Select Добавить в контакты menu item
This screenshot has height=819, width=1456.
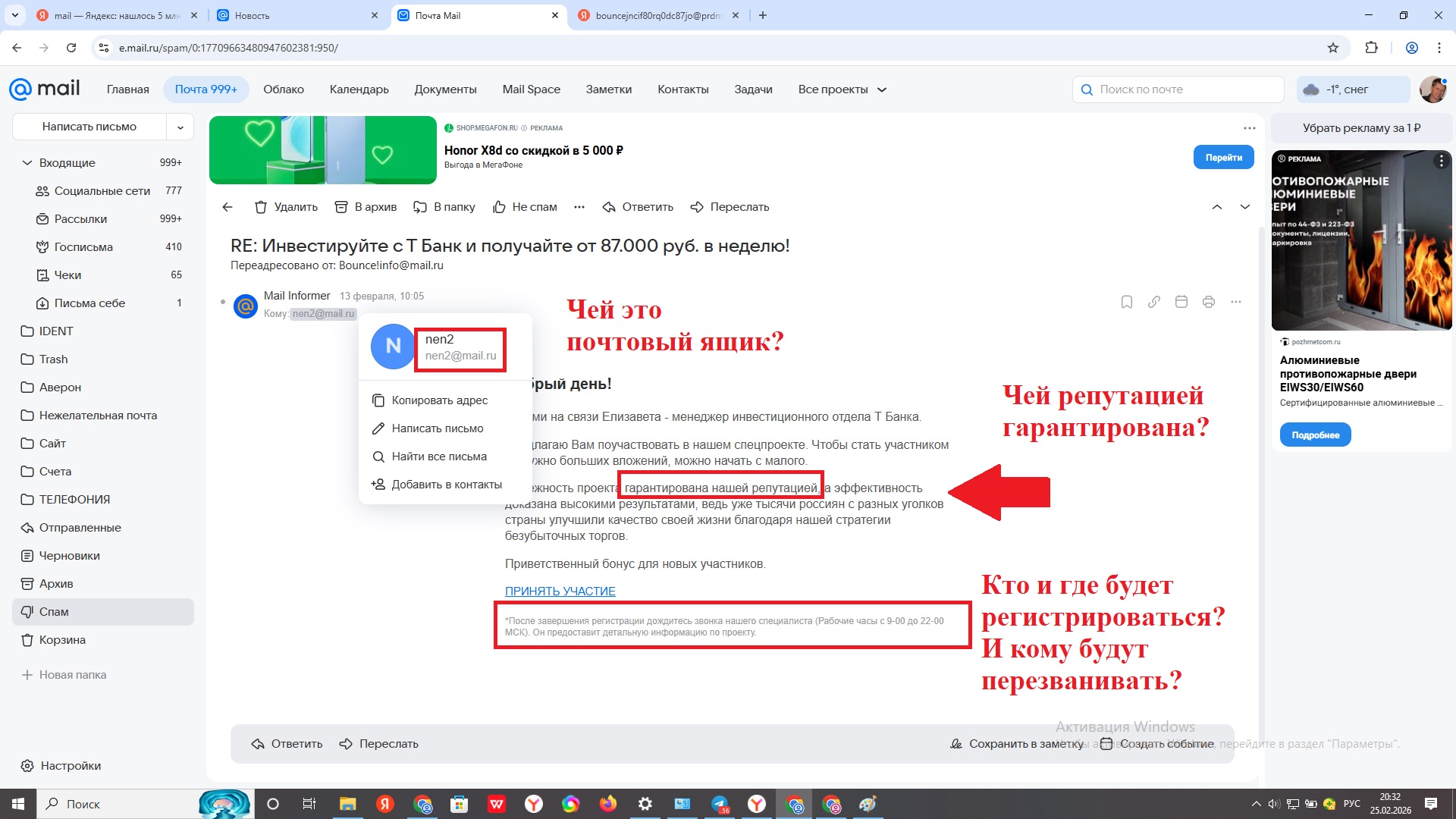(446, 485)
